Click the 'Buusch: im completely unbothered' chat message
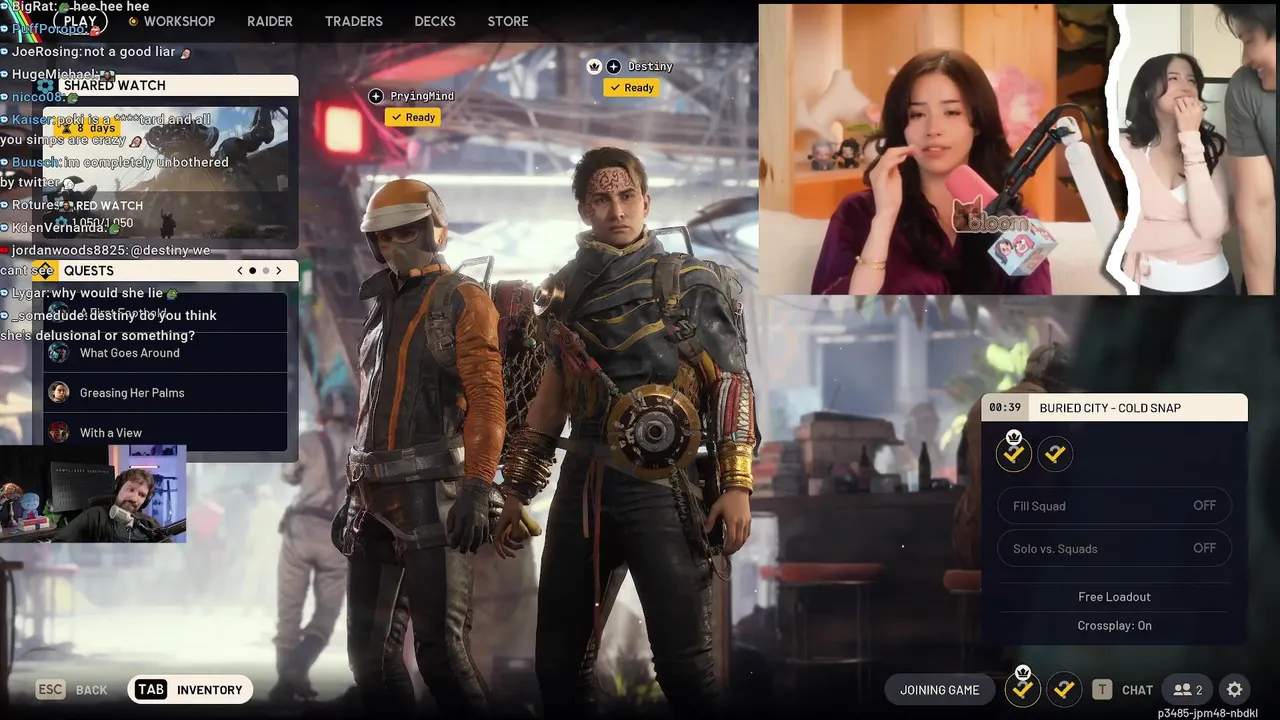The height and width of the screenshot is (720, 1280). point(114,172)
